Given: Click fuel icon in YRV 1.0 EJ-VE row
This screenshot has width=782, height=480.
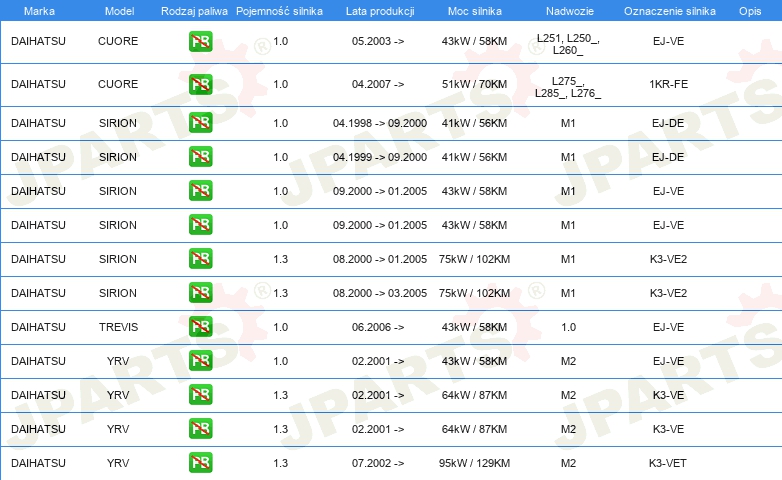Looking at the screenshot, I should 200,361.
